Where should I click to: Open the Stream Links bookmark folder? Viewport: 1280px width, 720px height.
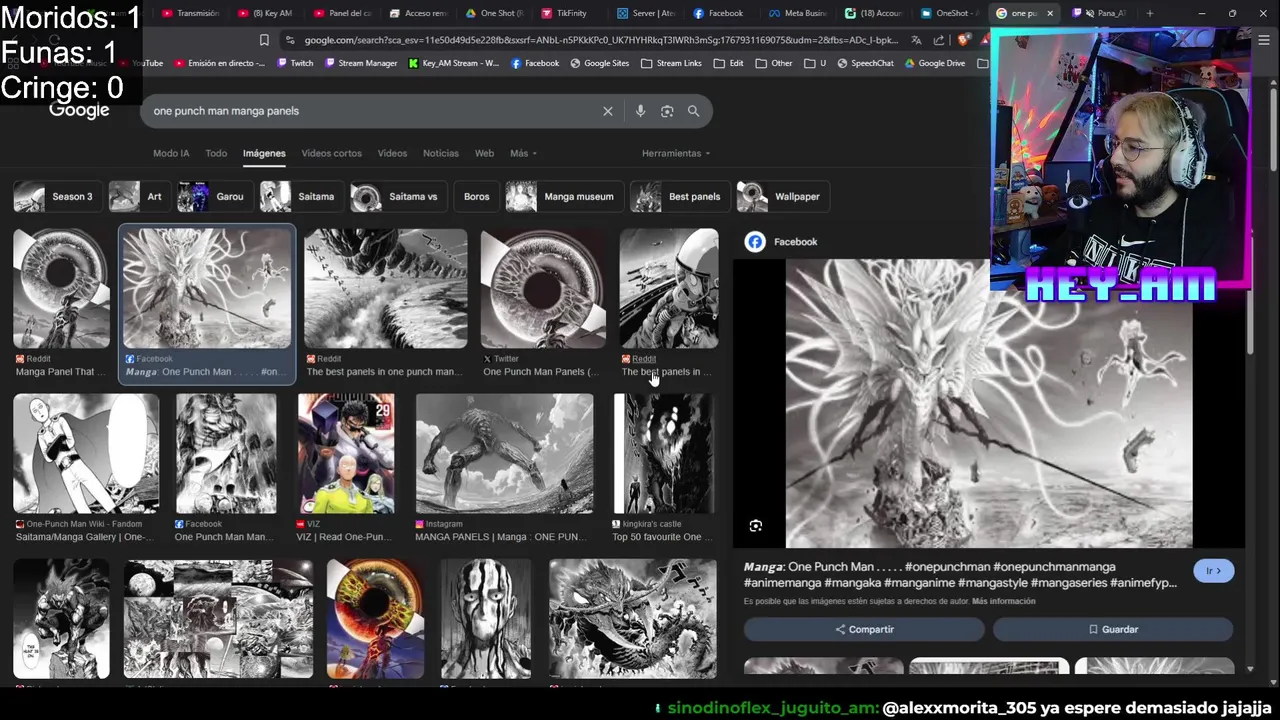pyautogui.click(x=671, y=63)
